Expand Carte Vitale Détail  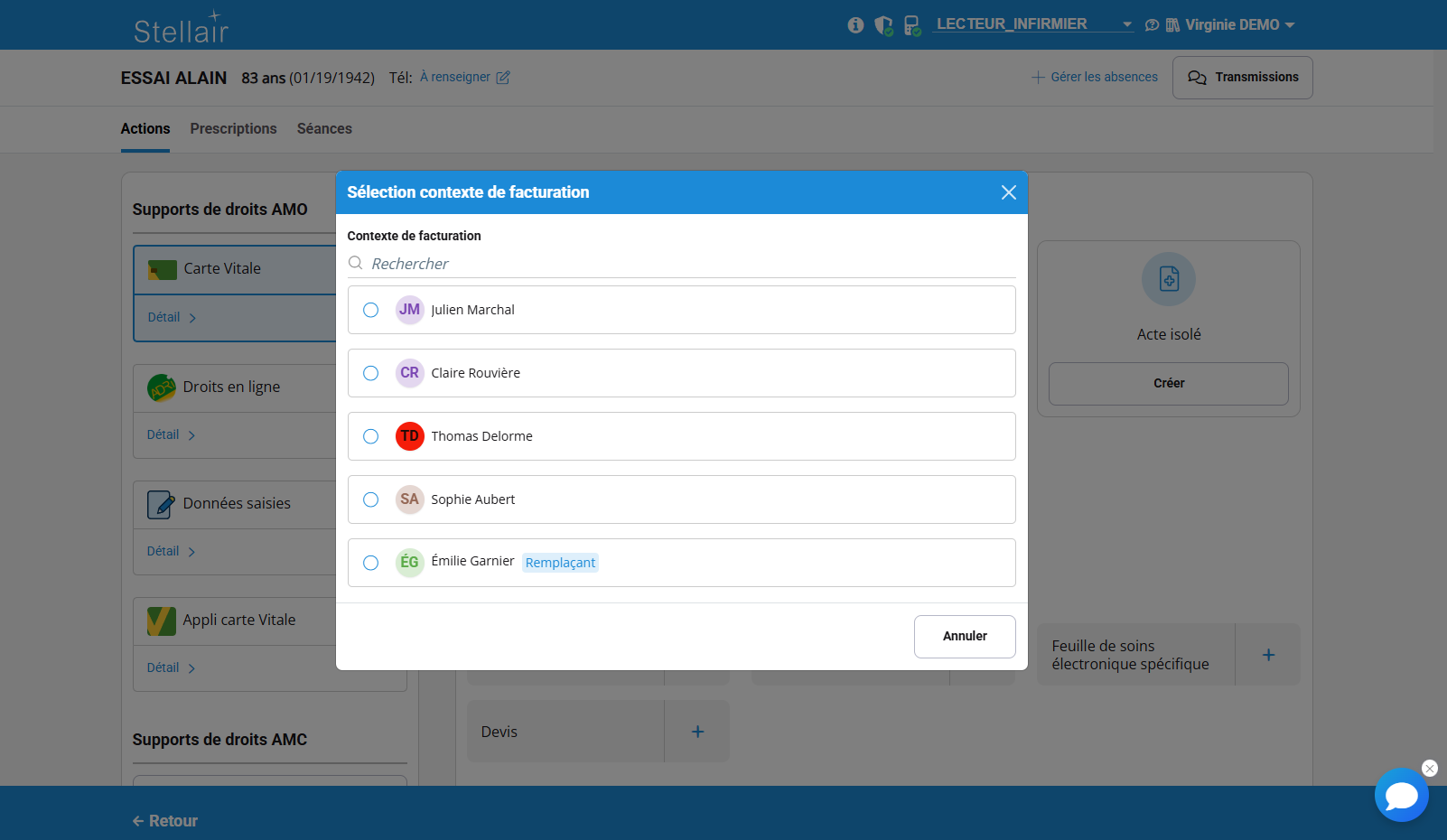tap(172, 318)
